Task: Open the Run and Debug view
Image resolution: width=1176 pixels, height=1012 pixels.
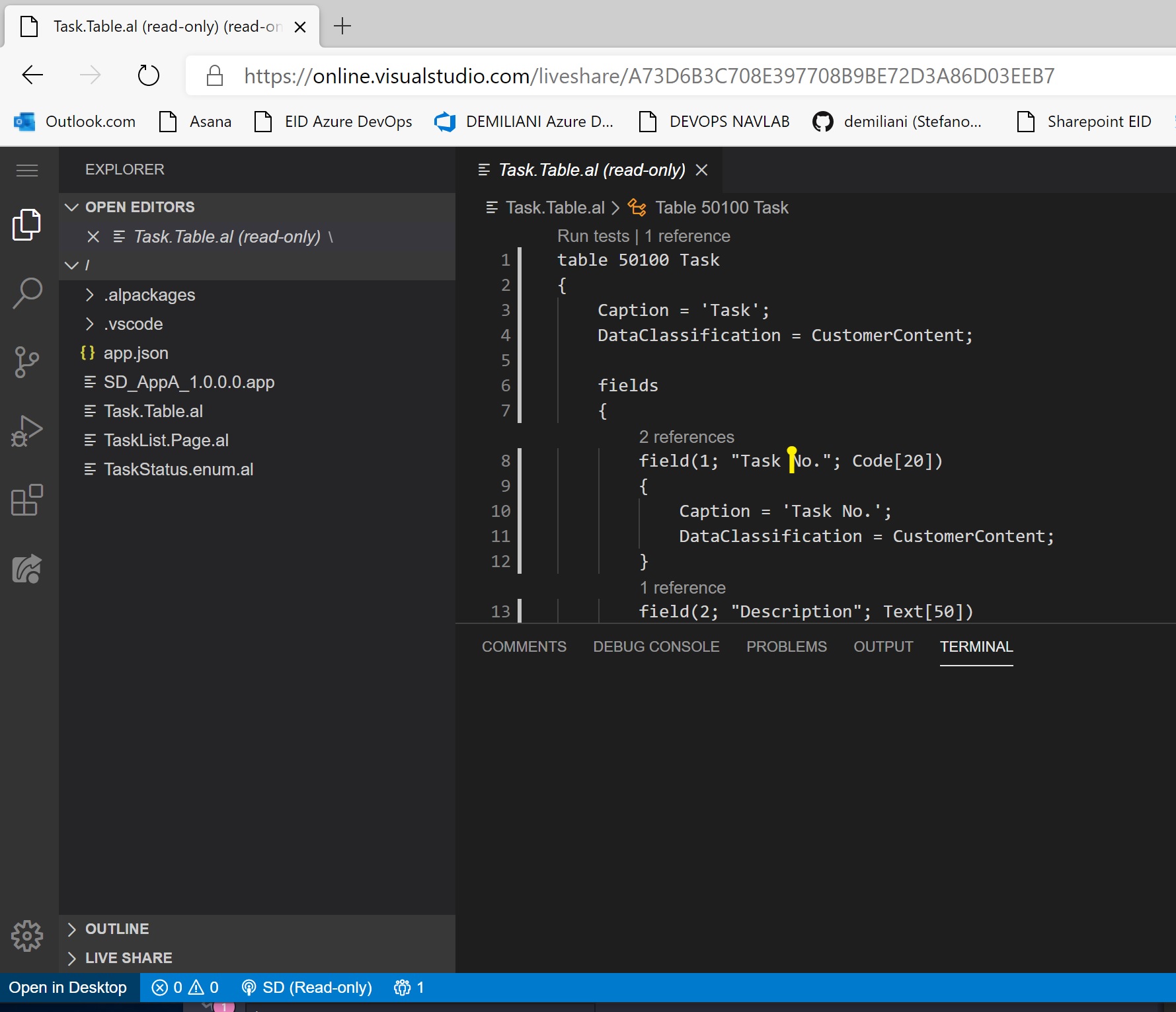Action: [x=27, y=431]
